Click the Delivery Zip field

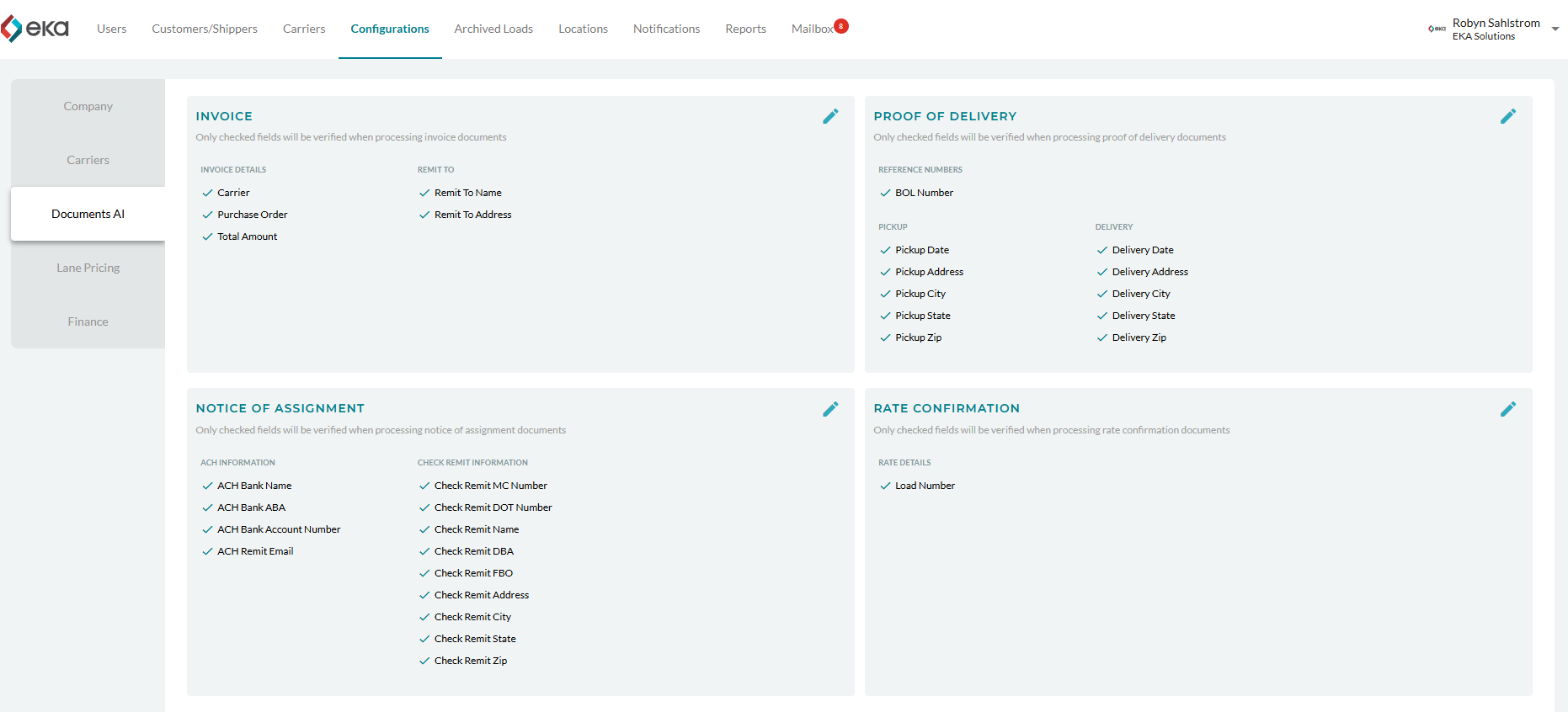click(x=1131, y=337)
